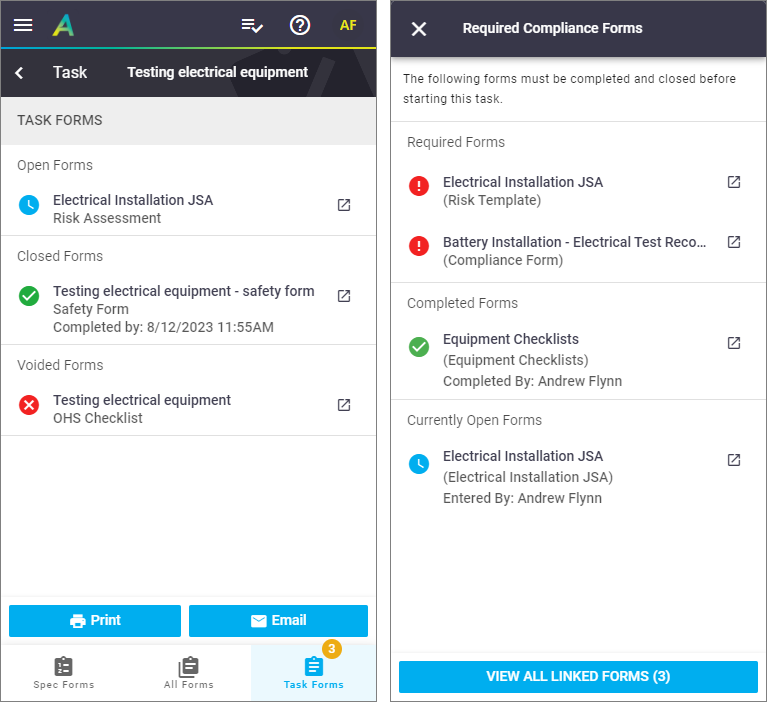Viewport: 767px width, 702px height.
Task: Open the currently open Electrical Installation JSA link icon
Action: (734, 460)
